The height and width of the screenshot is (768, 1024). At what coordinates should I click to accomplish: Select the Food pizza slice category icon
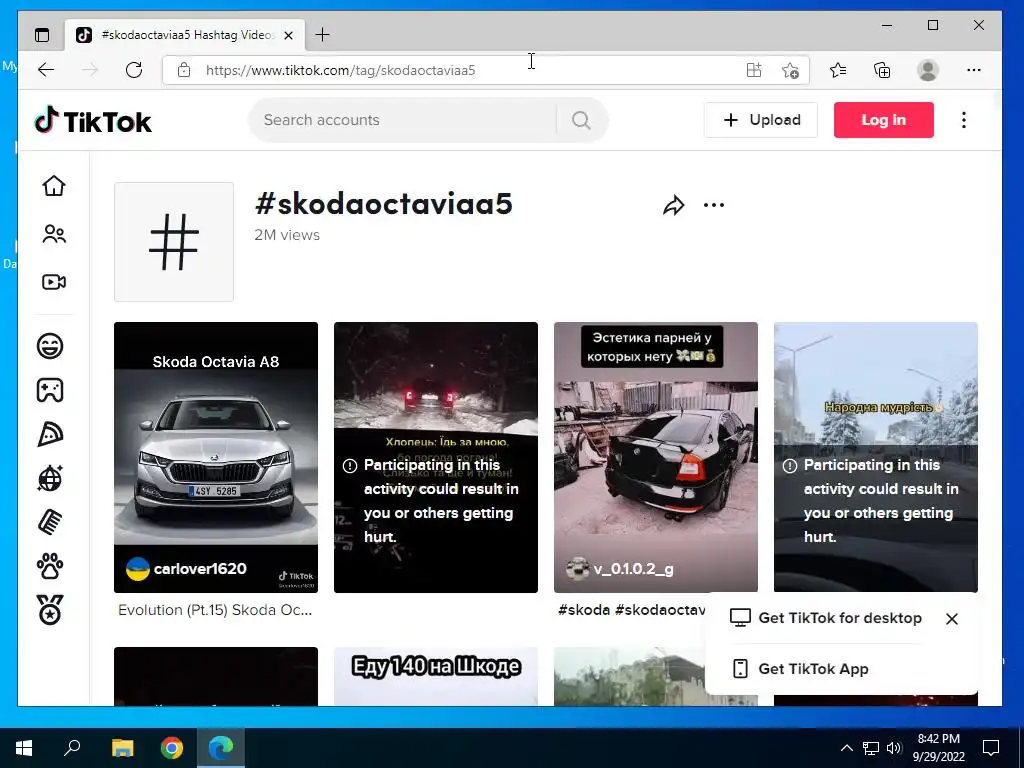coord(50,434)
